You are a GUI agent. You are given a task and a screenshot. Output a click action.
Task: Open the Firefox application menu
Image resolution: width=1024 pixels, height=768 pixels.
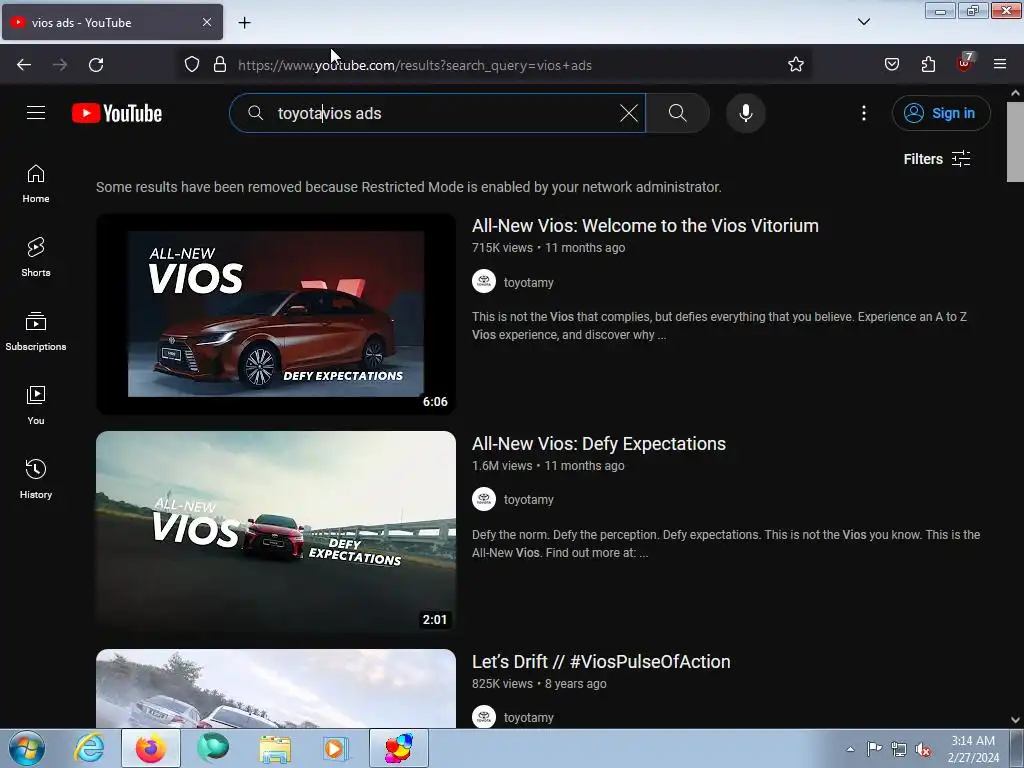999,65
